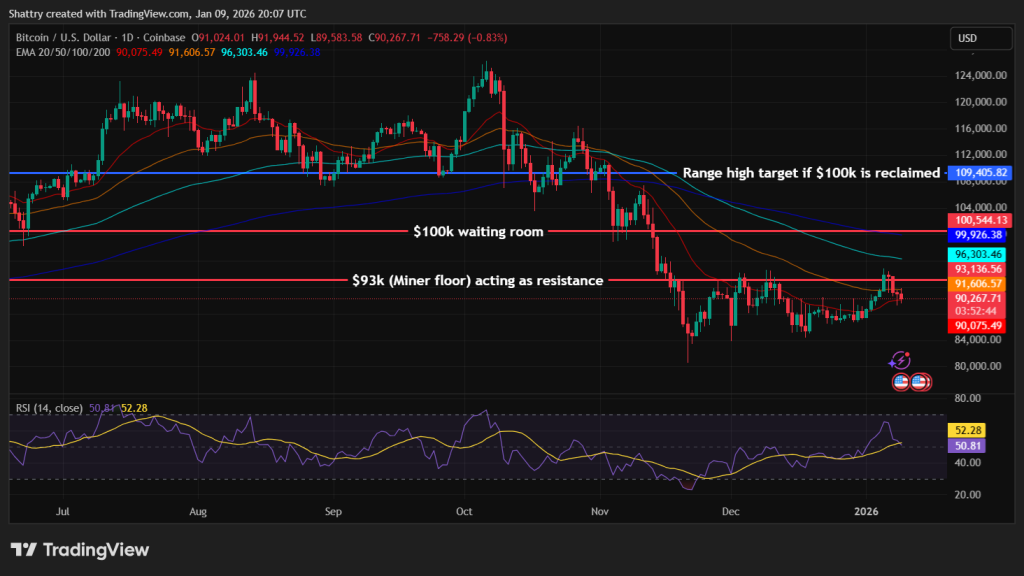
Task: Click the 2026 label on the time axis
Action: (x=867, y=511)
